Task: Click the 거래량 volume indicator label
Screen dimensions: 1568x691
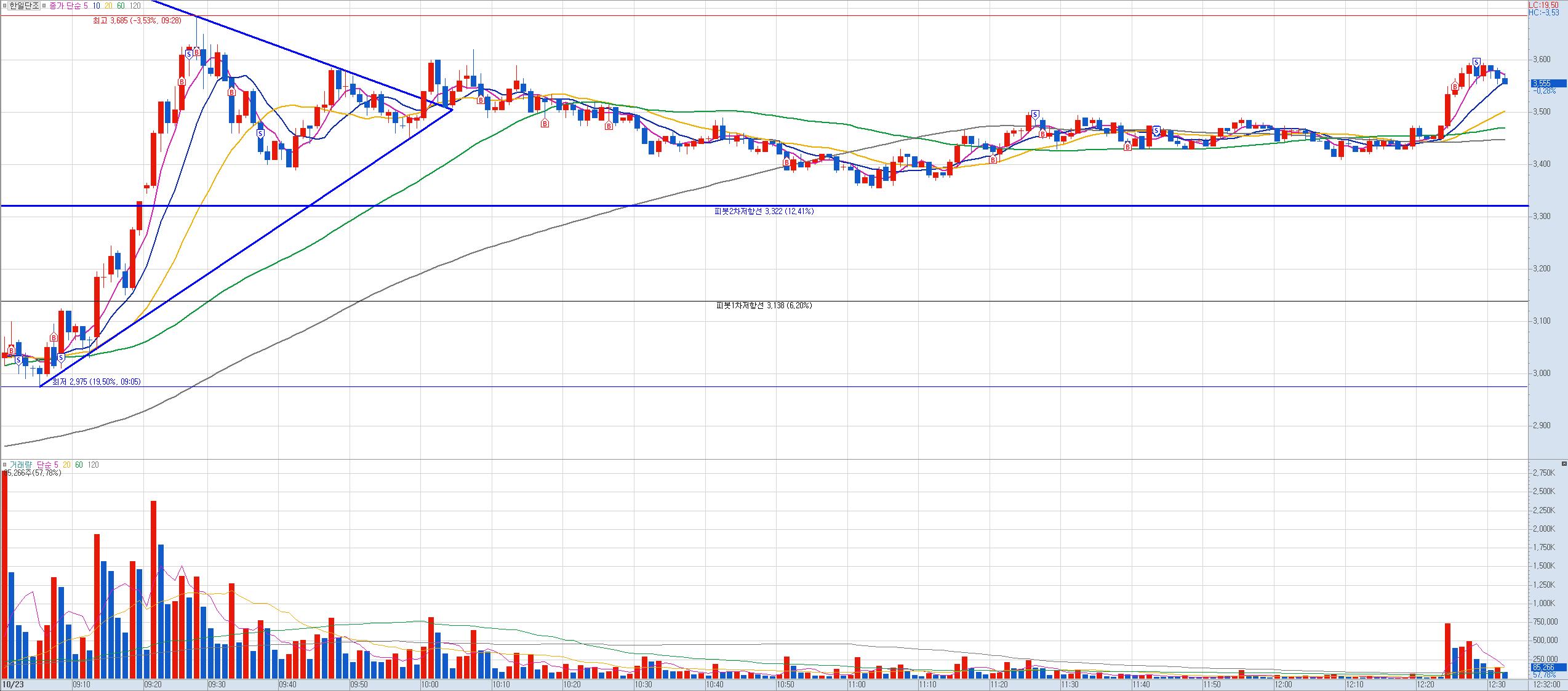Action: [20, 465]
